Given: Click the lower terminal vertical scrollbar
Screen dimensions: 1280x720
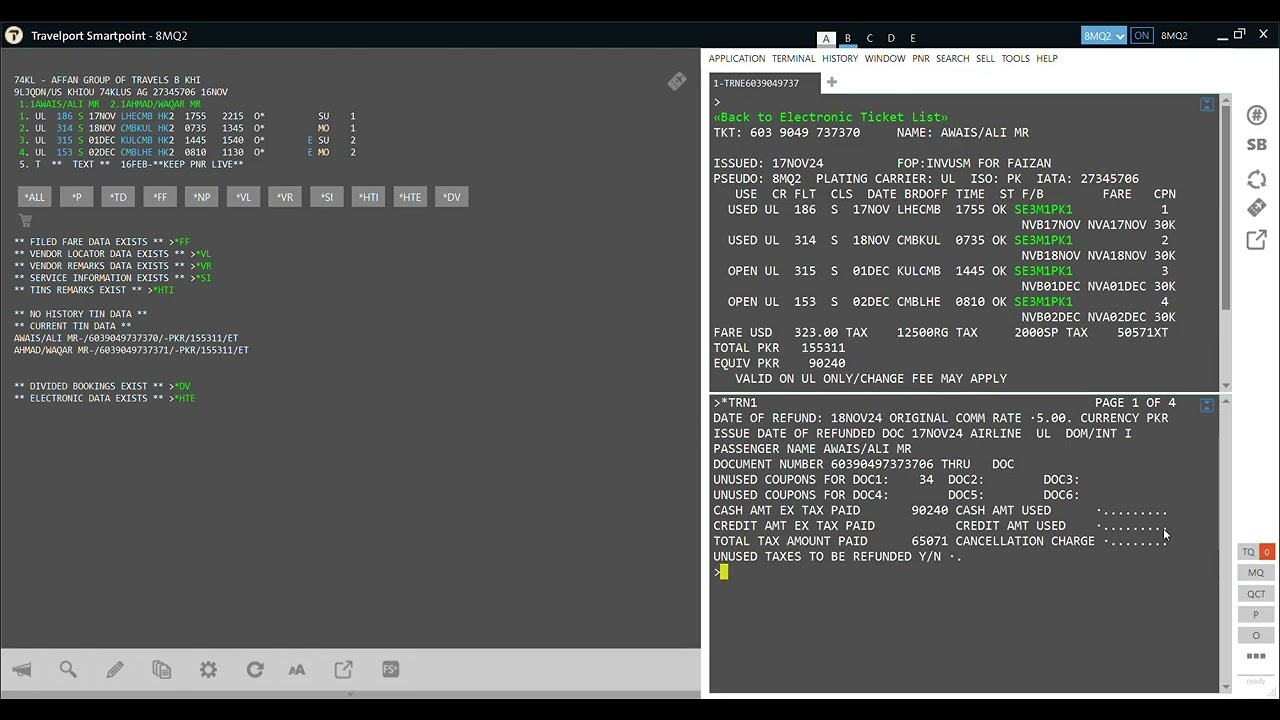Looking at the screenshot, I should pos(1226,545).
